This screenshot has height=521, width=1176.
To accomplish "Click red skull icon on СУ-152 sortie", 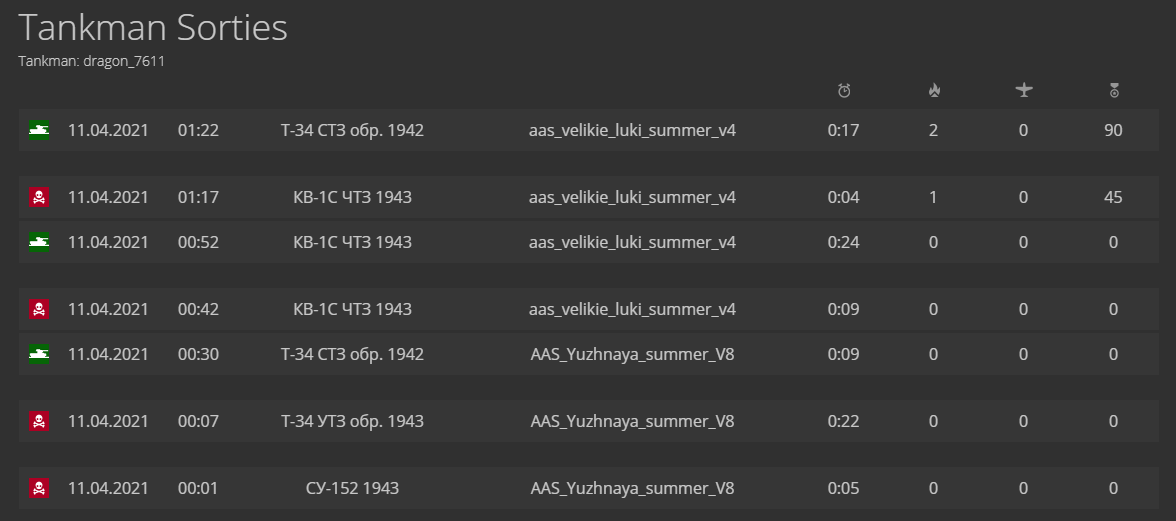I will point(39,489).
